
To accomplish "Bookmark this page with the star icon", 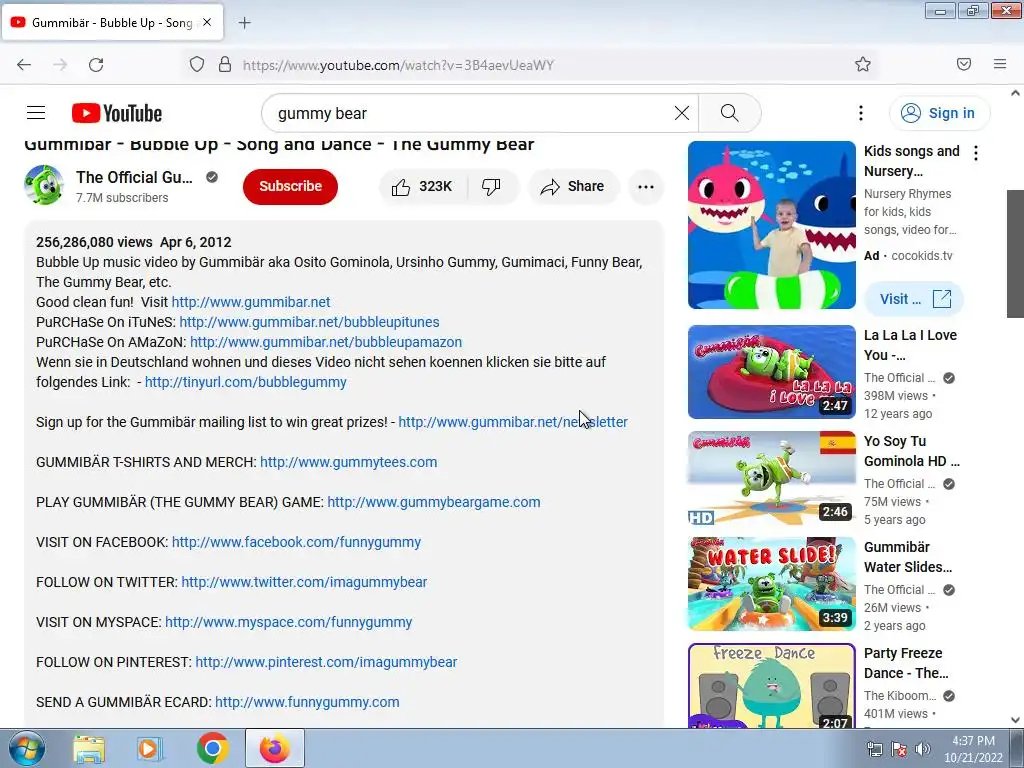I will coord(863,64).
